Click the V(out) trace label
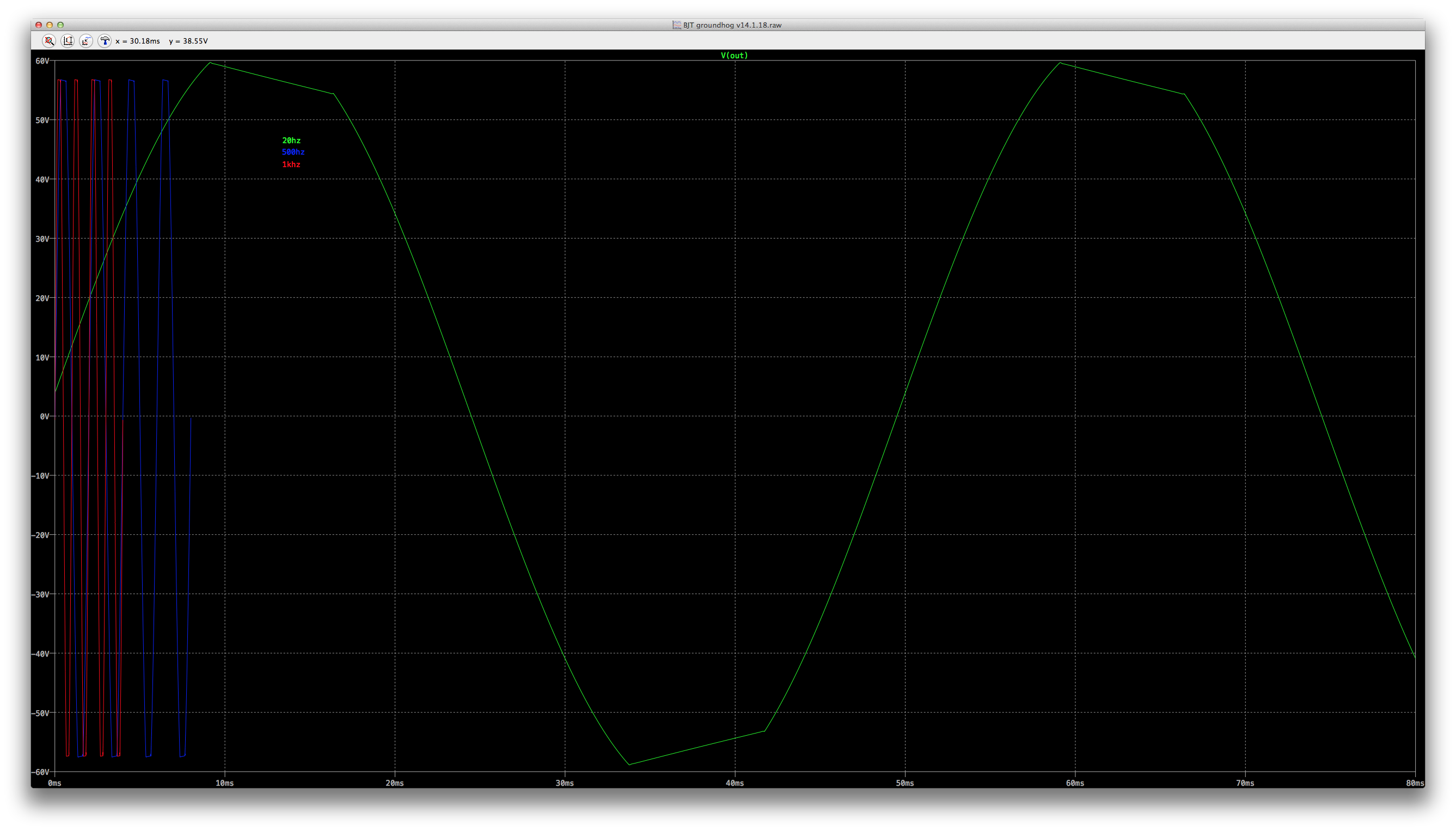The width and height of the screenshot is (1456, 831). pyautogui.click(x=735, y=56)
